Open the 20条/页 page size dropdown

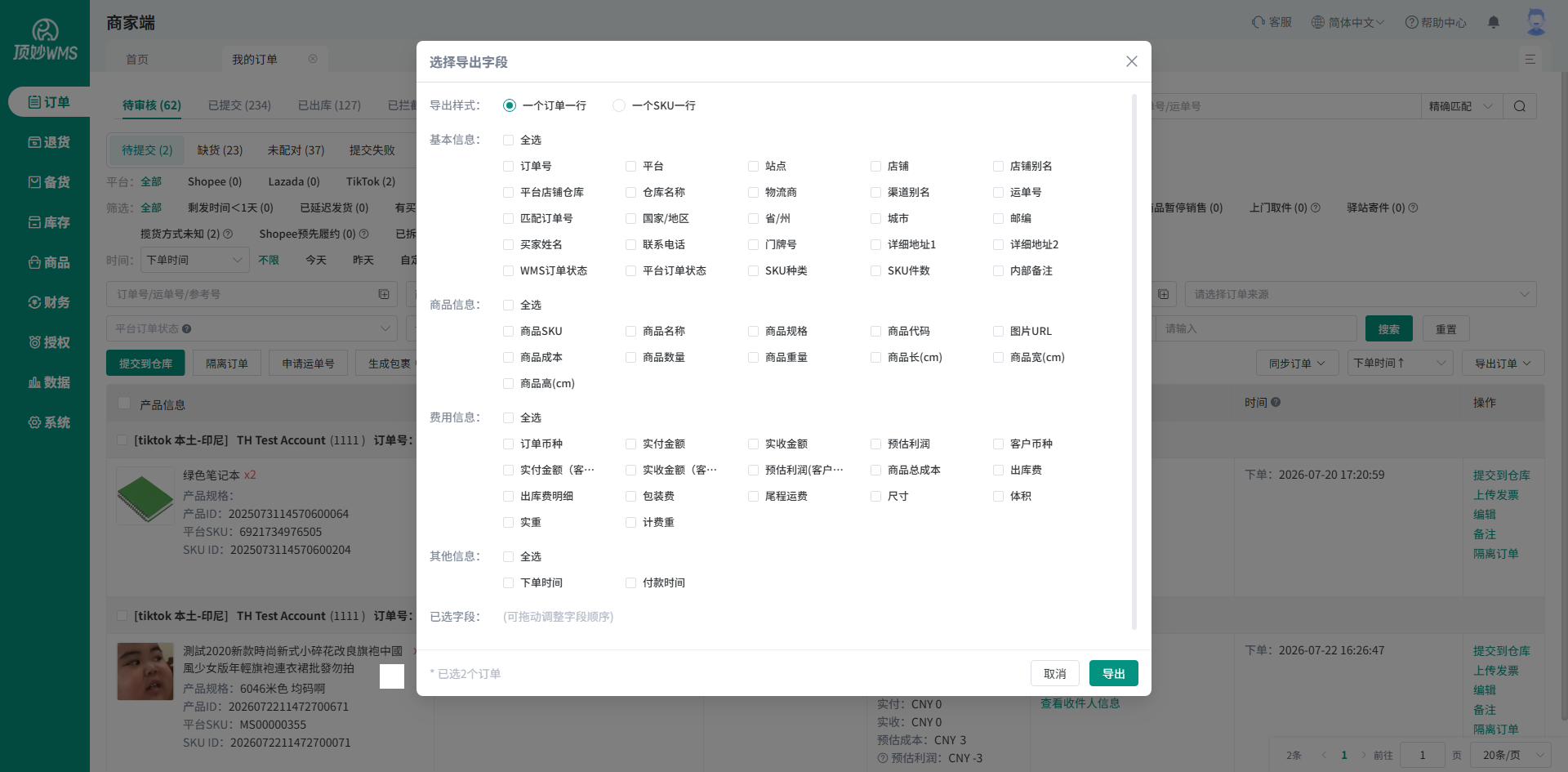[x=1511, y=755]
